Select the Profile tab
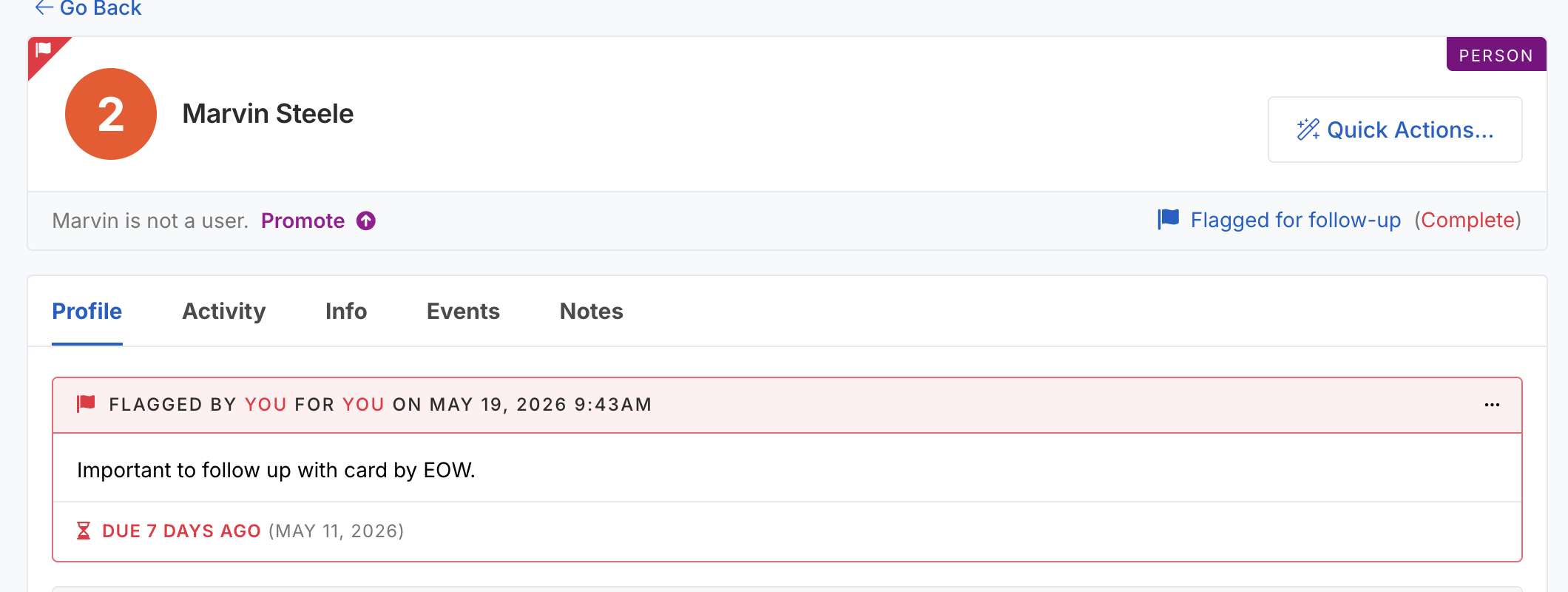1568x592 pixels. [x=87, y=312]
